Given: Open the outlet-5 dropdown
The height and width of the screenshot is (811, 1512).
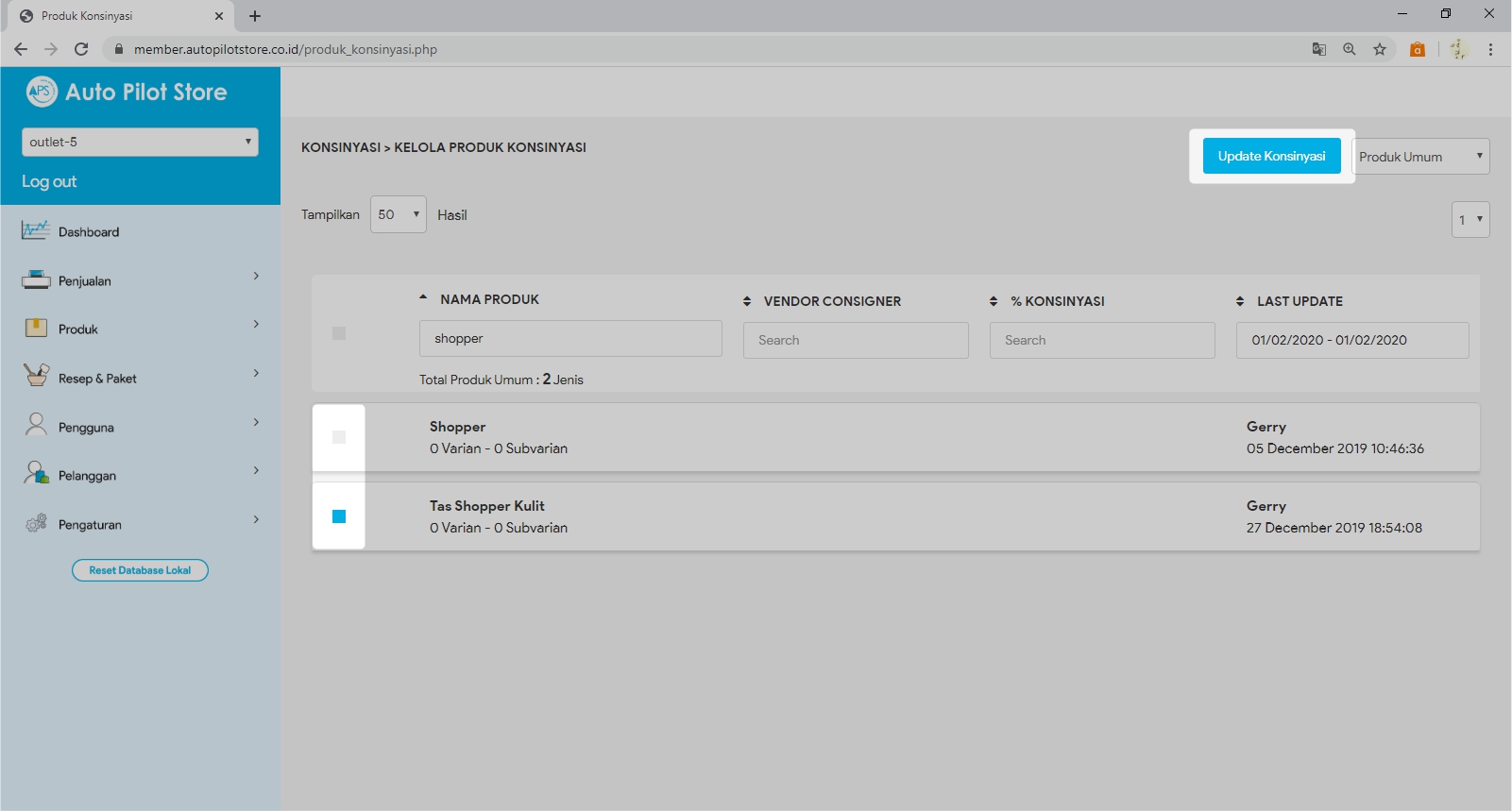Looking at the screenshot, I should tap(140, 142).
